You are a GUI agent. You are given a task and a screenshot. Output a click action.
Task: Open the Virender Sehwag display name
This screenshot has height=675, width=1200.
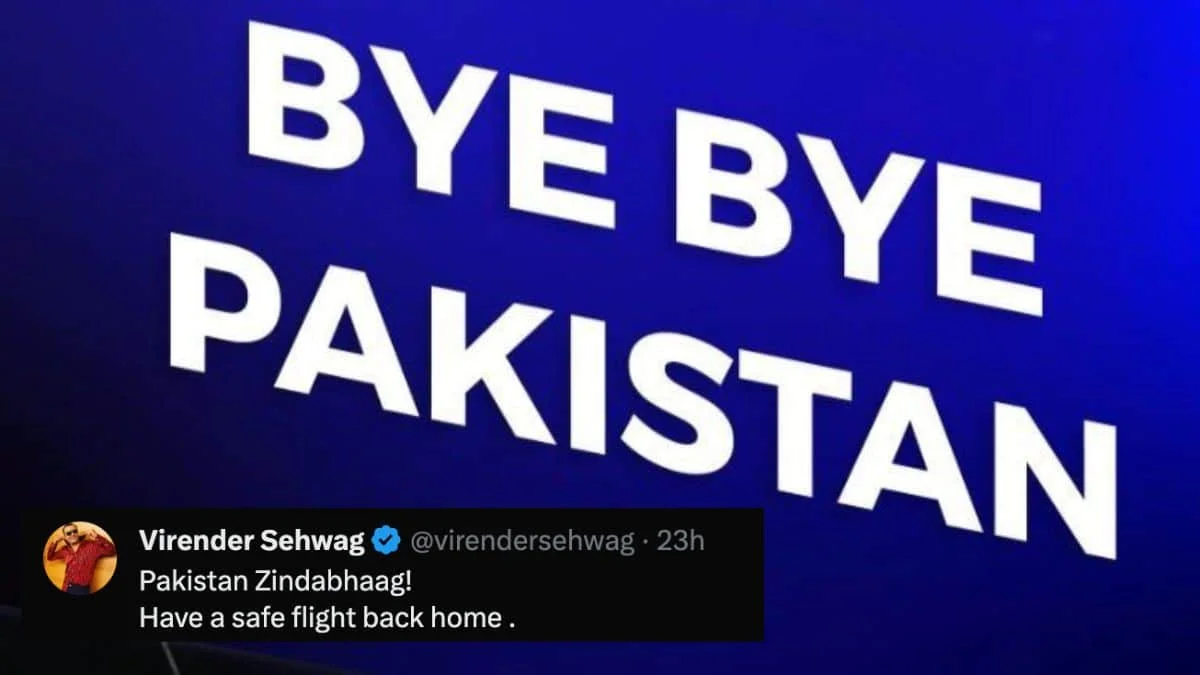pos(252,542)
